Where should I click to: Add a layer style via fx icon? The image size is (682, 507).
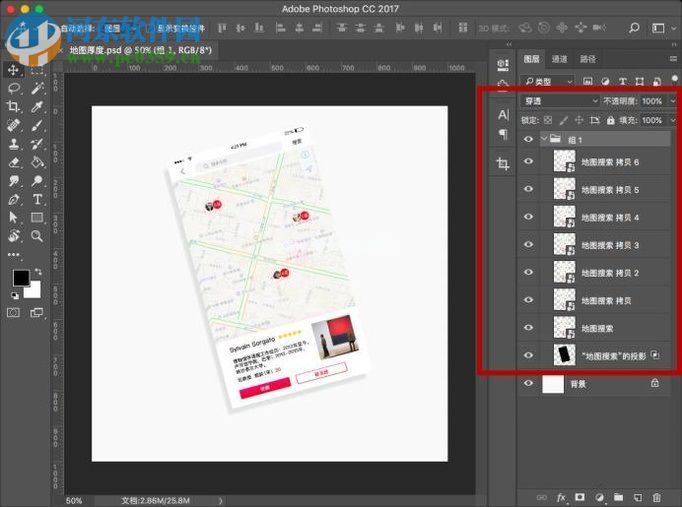561,497
